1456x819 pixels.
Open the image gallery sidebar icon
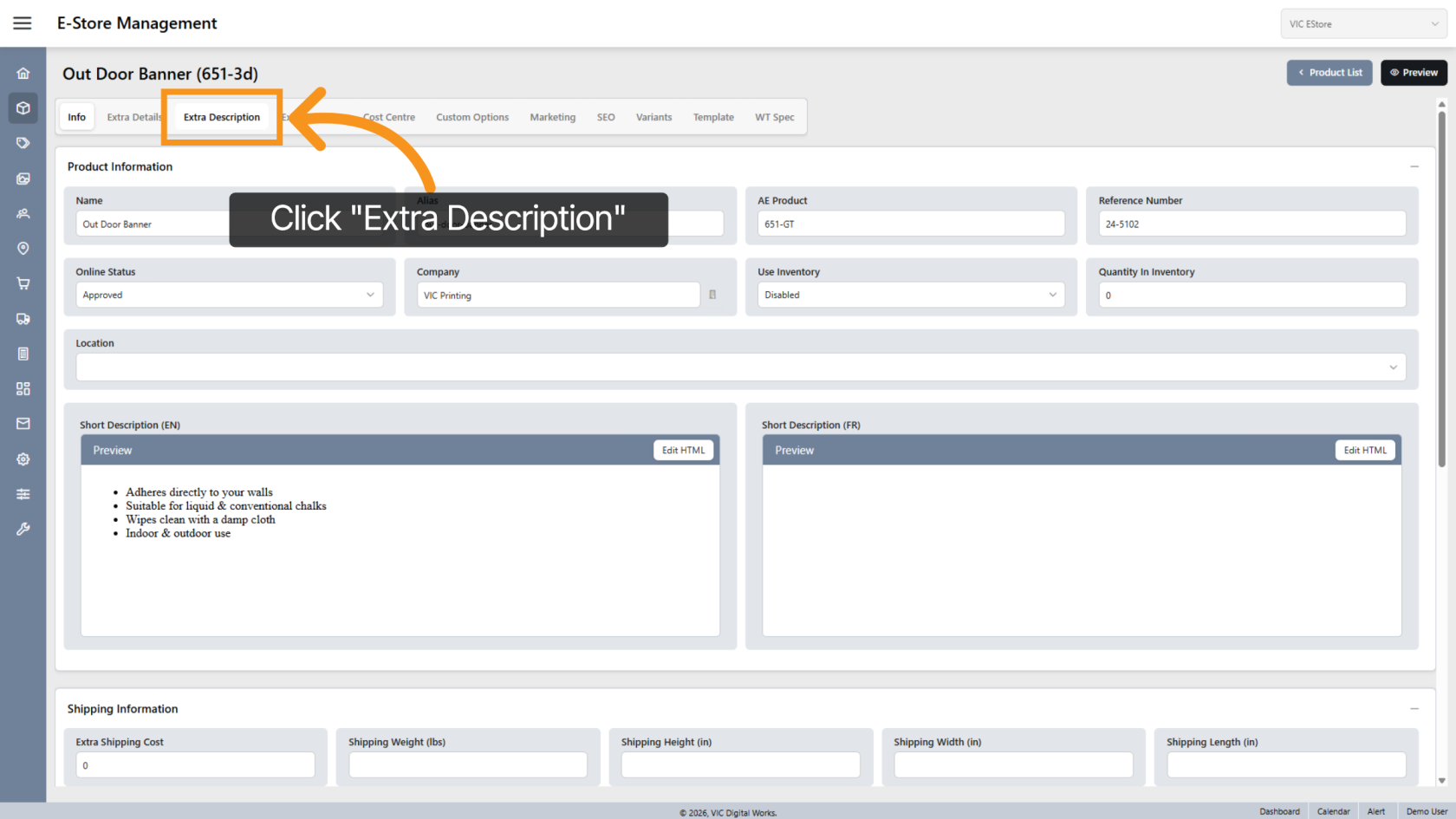[x=23, y=179]
